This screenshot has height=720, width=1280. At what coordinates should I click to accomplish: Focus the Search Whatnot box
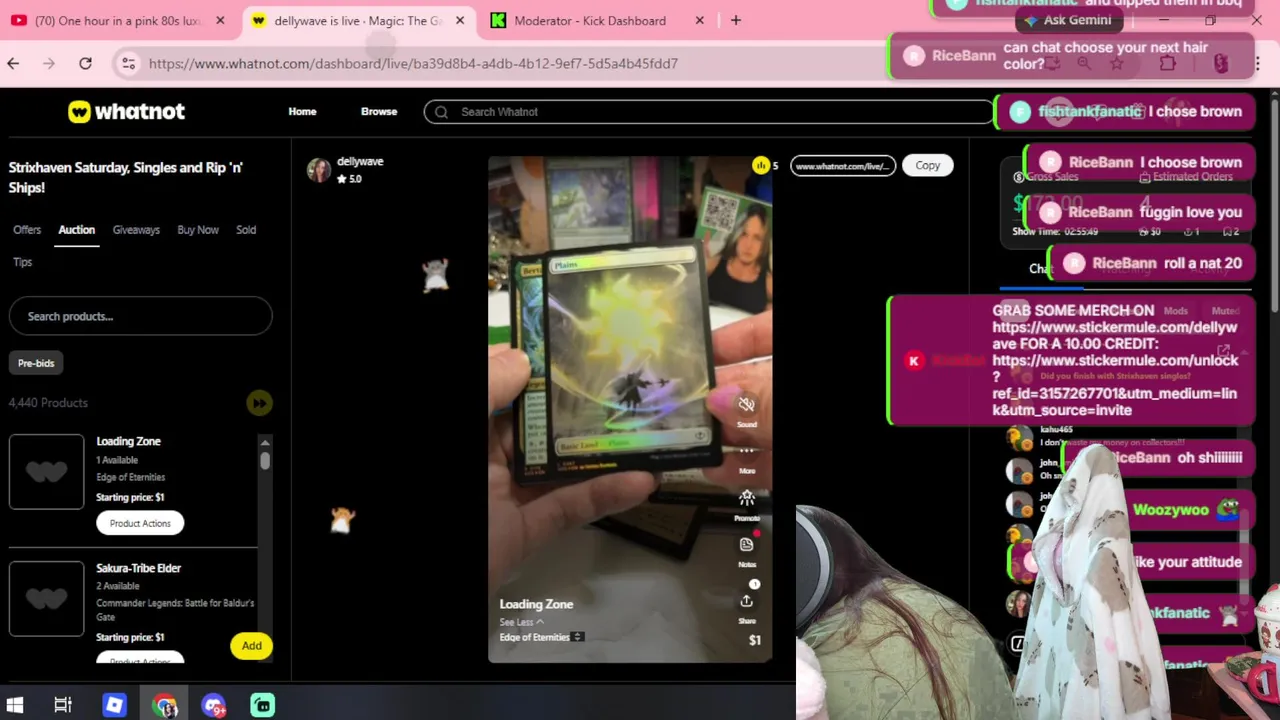[708, 112]
